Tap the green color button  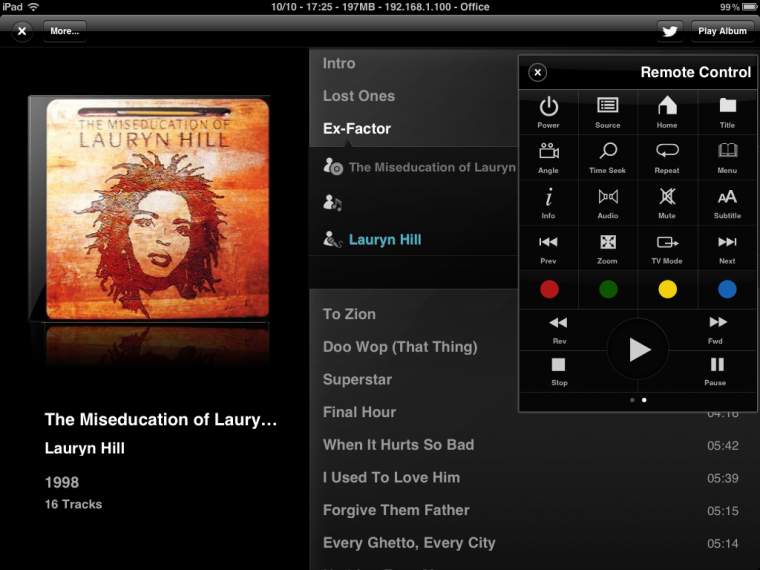coord(608,289)
